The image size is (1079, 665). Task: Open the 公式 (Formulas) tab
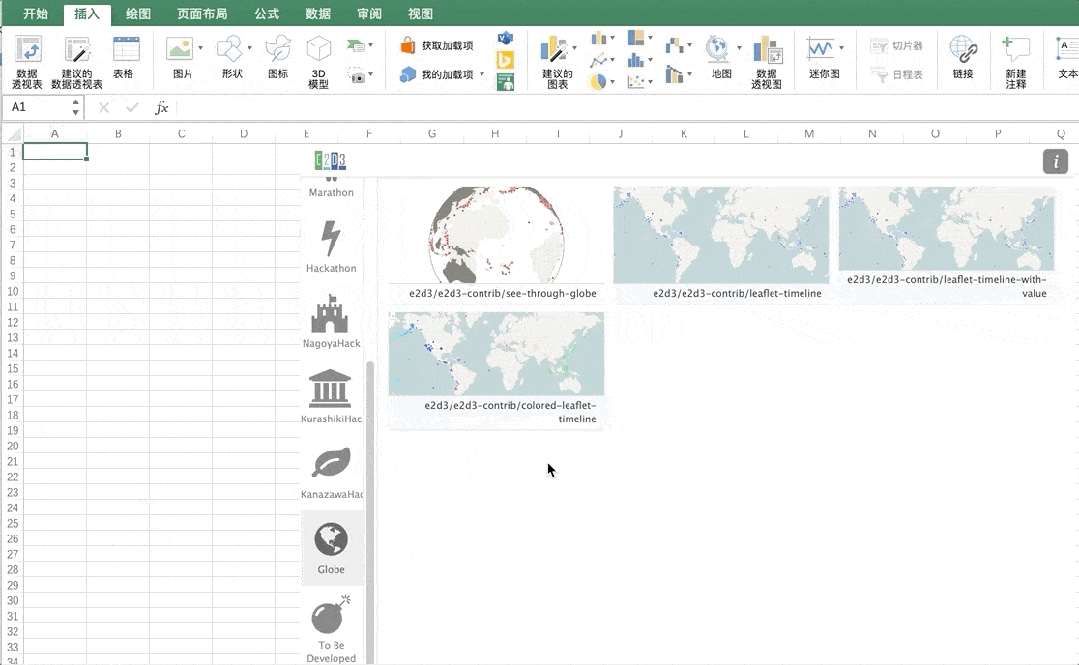click(266, 14)
